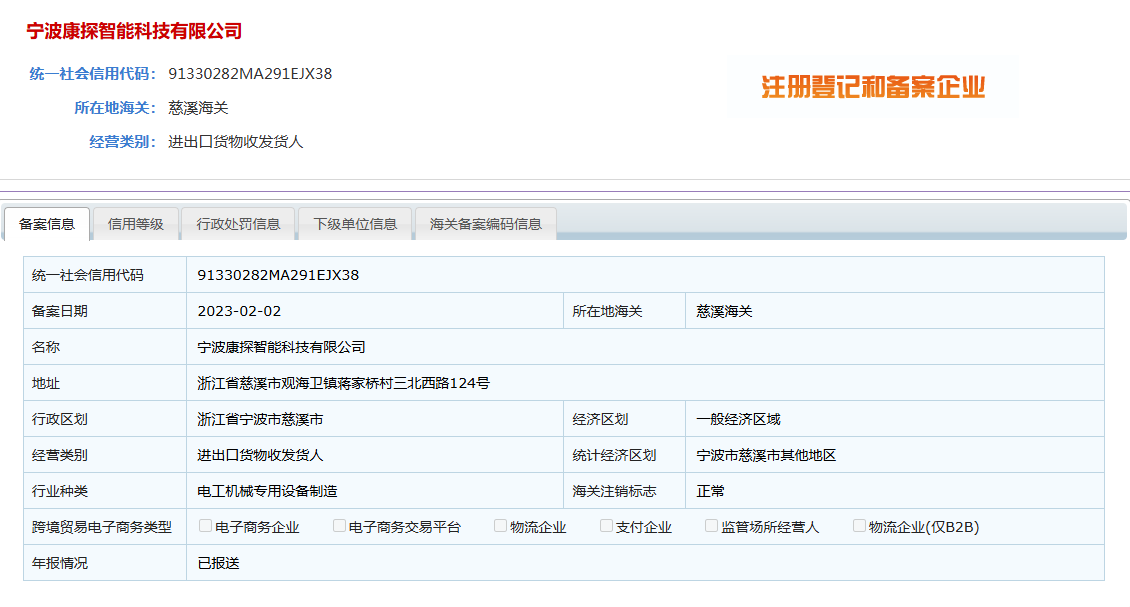Image resolution: width=1130 pixels, height=607 pixels.
Task: Select the 下级单位信息 tab
Action: click(355, 224)
